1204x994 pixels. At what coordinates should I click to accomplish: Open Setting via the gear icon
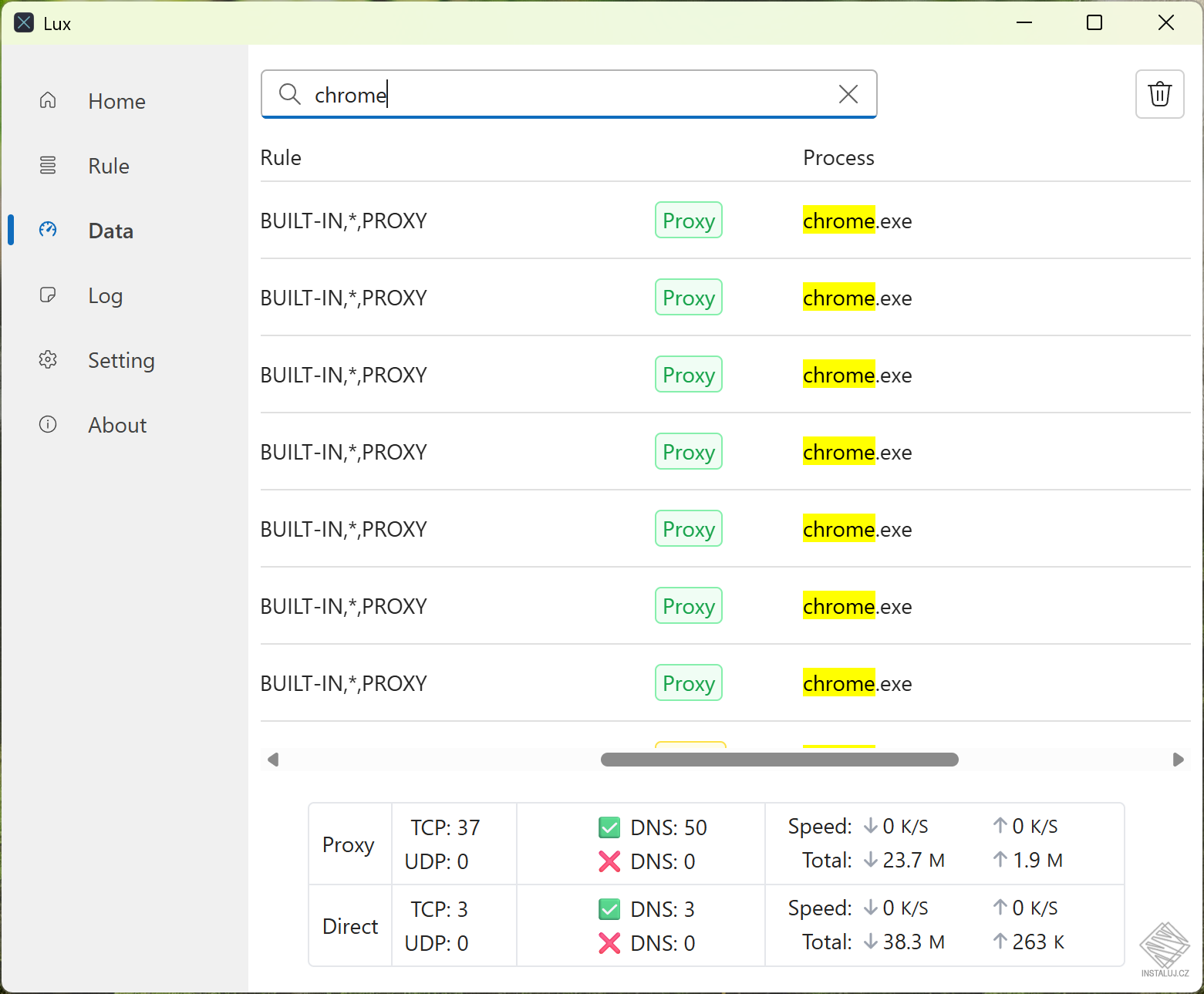click(x=48, y=359)
